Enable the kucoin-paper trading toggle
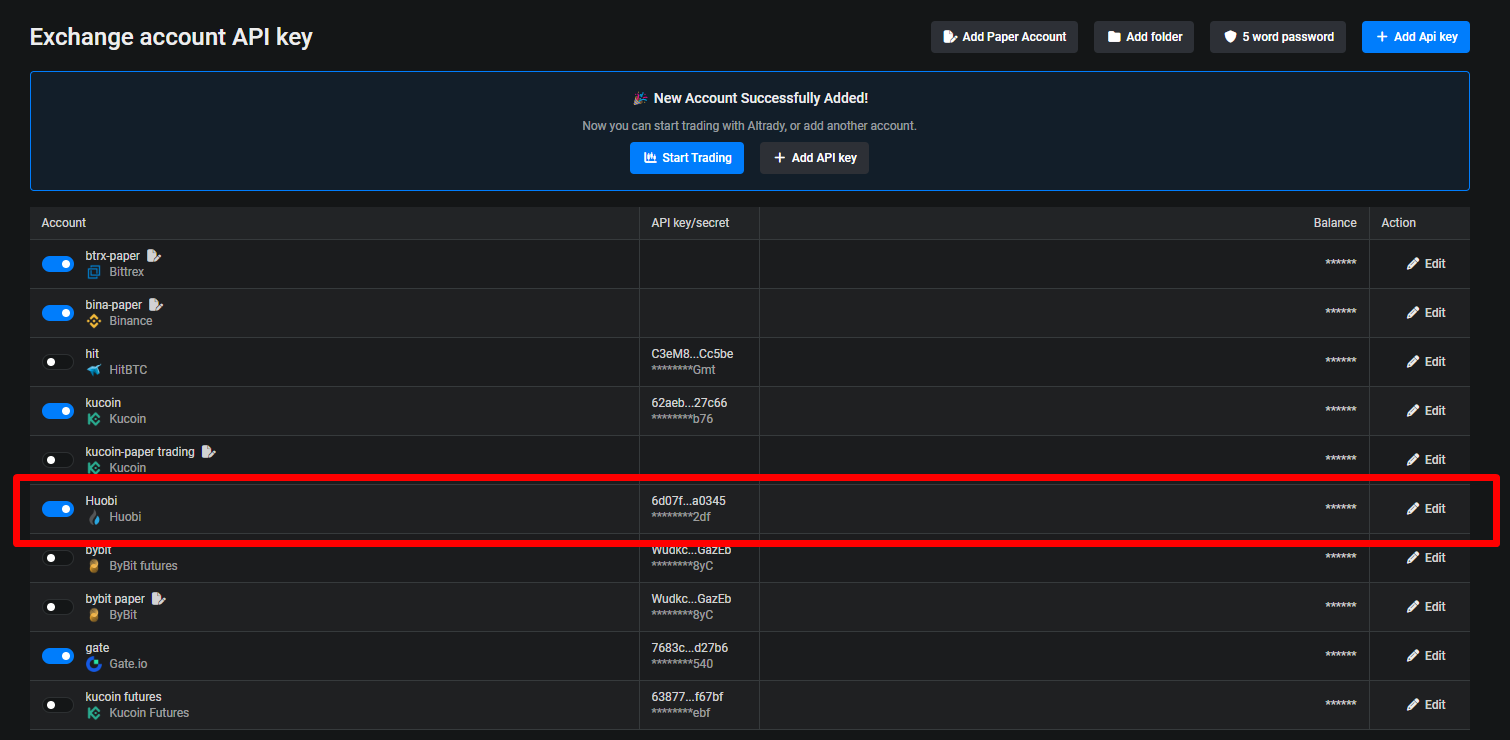This screenshot has width=1510, height=740. (x=58, y=460)
